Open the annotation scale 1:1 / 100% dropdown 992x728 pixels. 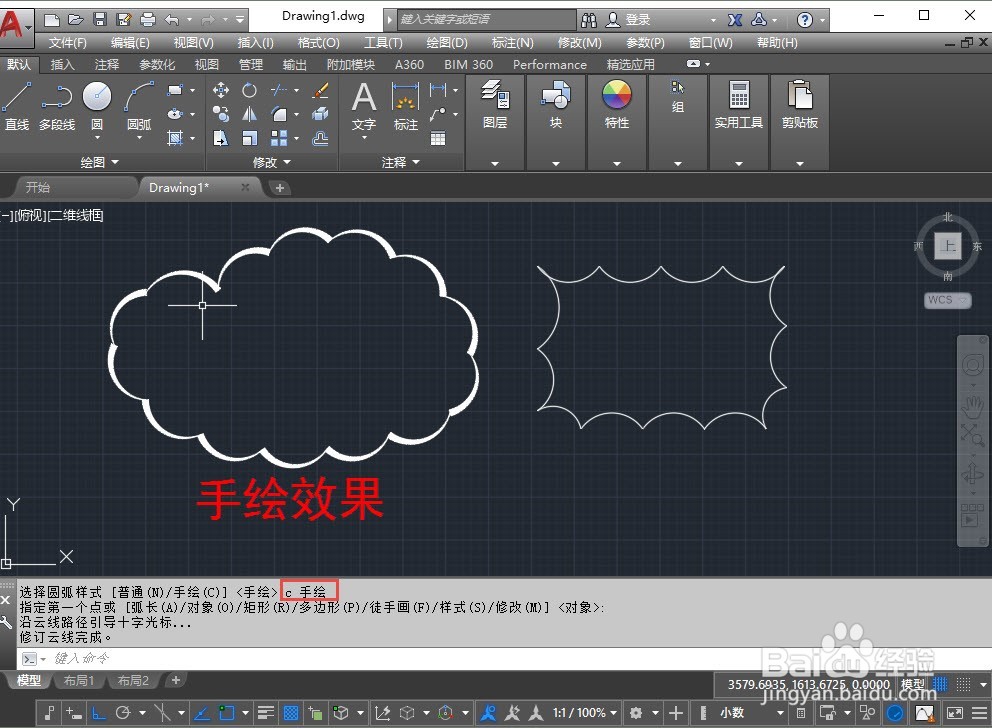click(585, 713)
